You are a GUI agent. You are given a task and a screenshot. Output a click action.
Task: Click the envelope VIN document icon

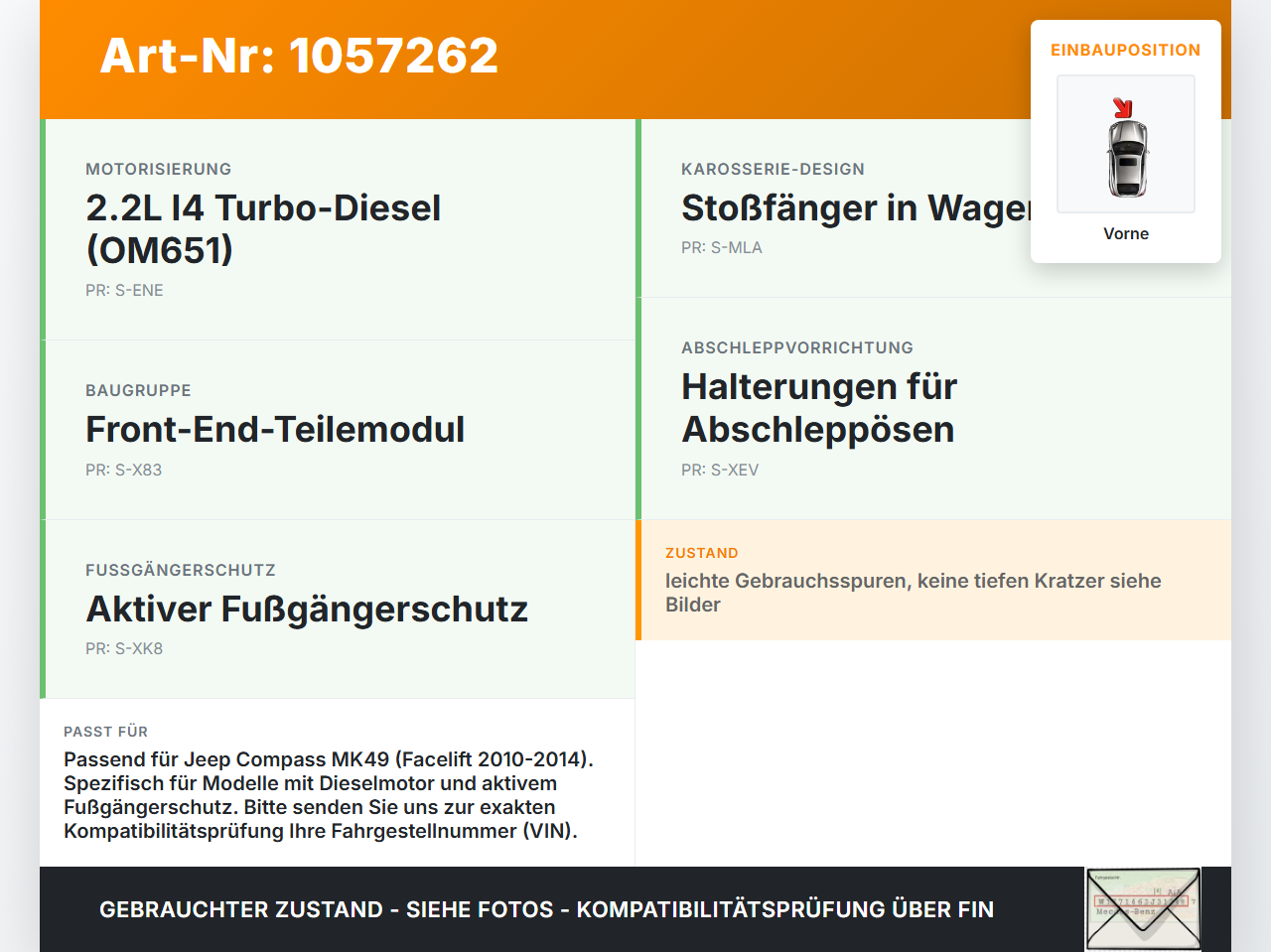[x=1143, y=909]
